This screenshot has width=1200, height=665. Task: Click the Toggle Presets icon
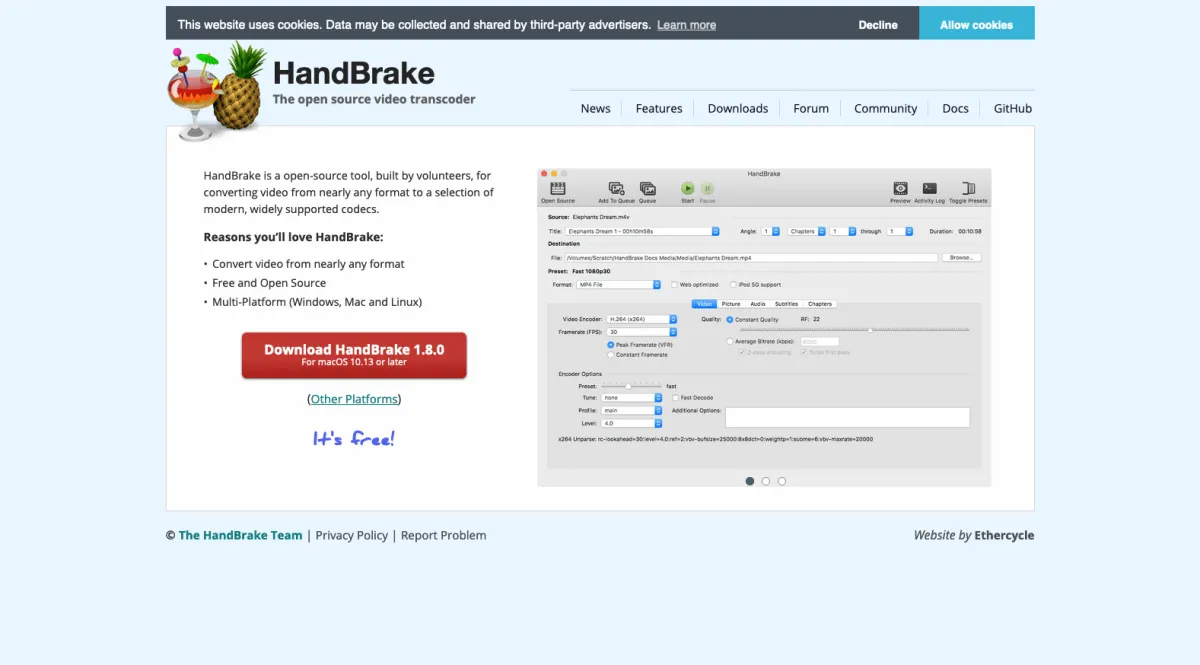pos(968,188)
